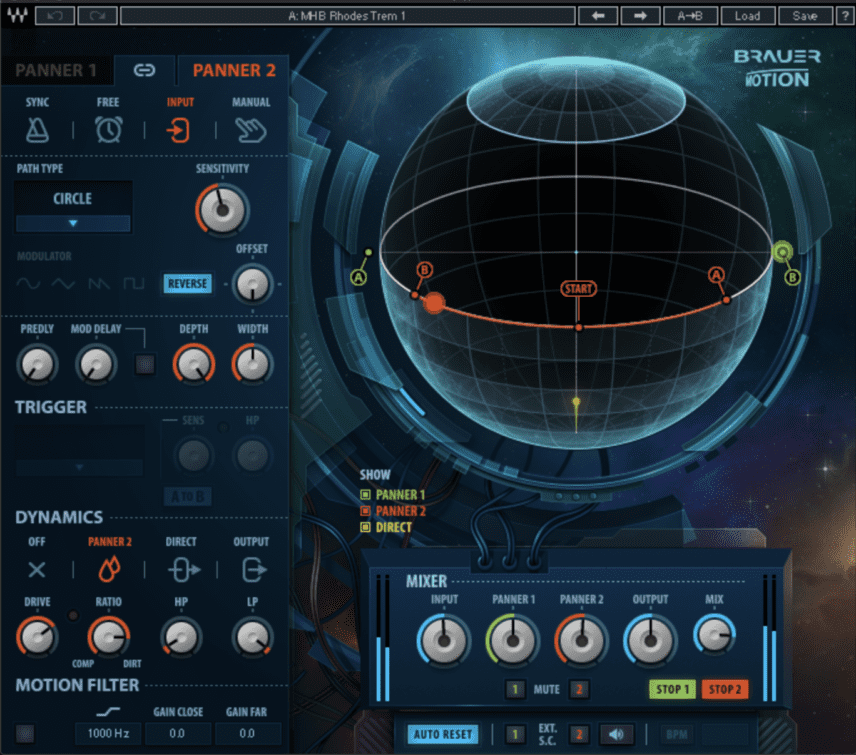Click green A marker of Panner 1
856x755 pixels.
tap(358, 277)
